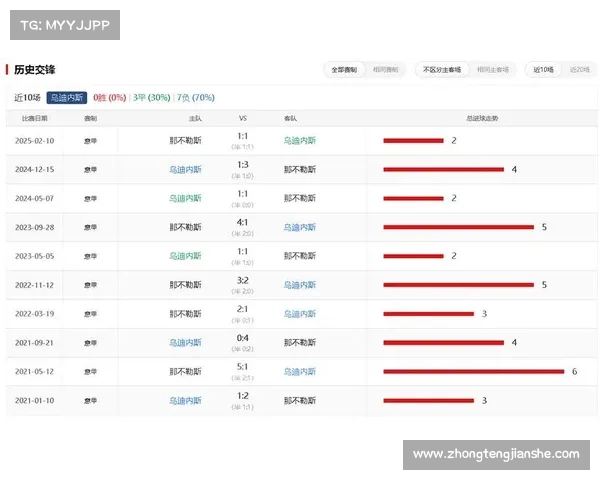The image size is (600, 480).
Task: Open the 1:1 score on 2025-02-10
Action: (x=242, y=136)
